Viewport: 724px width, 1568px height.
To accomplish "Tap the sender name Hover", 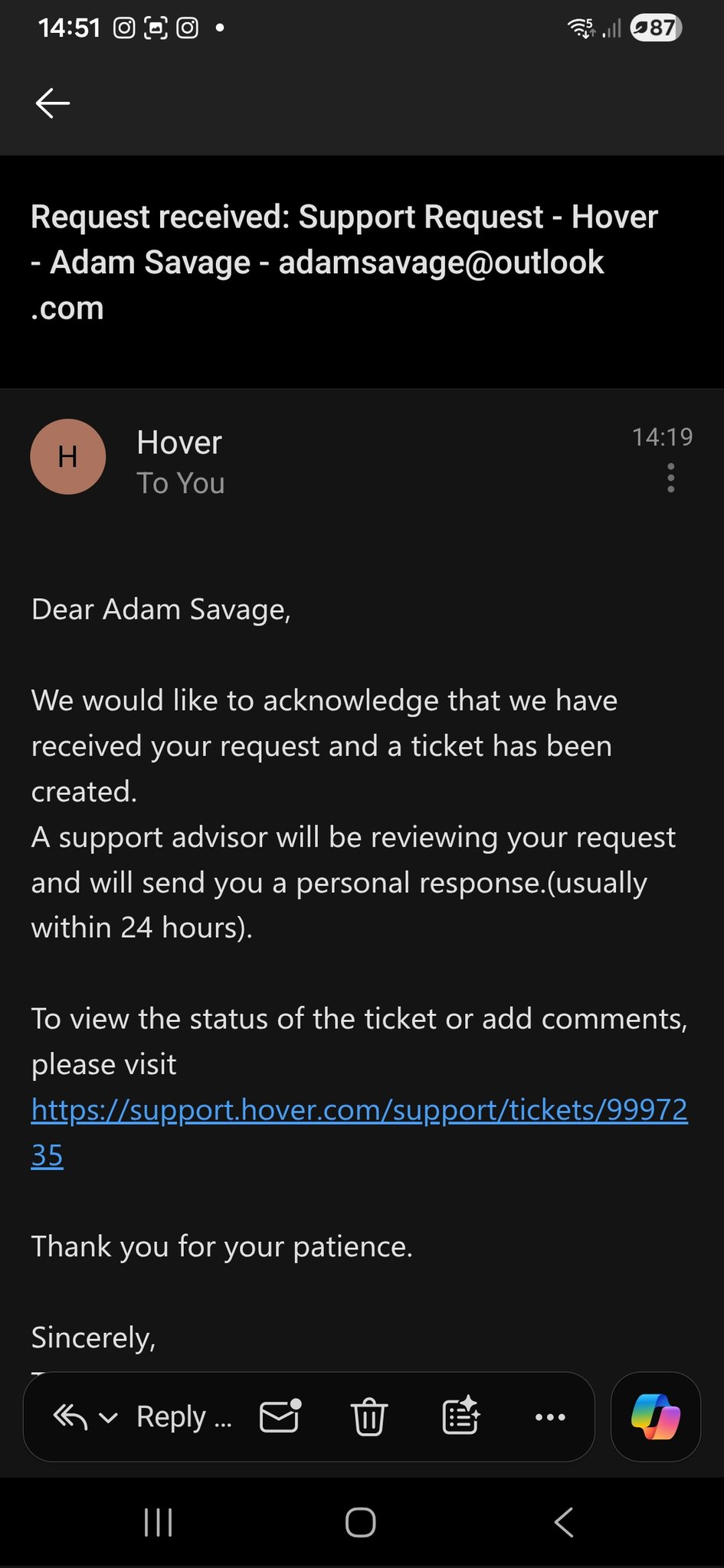I will (179, 443).
